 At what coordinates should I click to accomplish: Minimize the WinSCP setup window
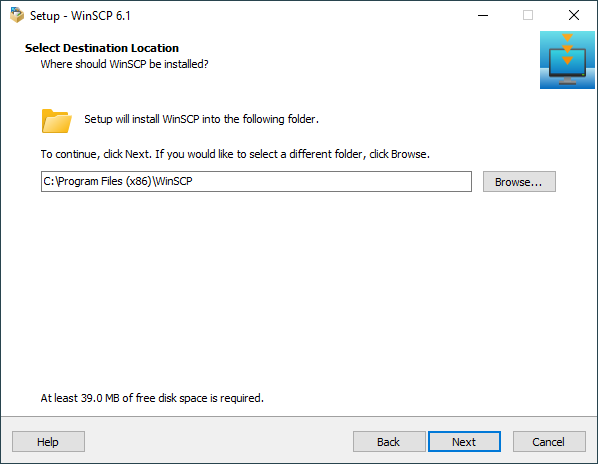[483, 16]
